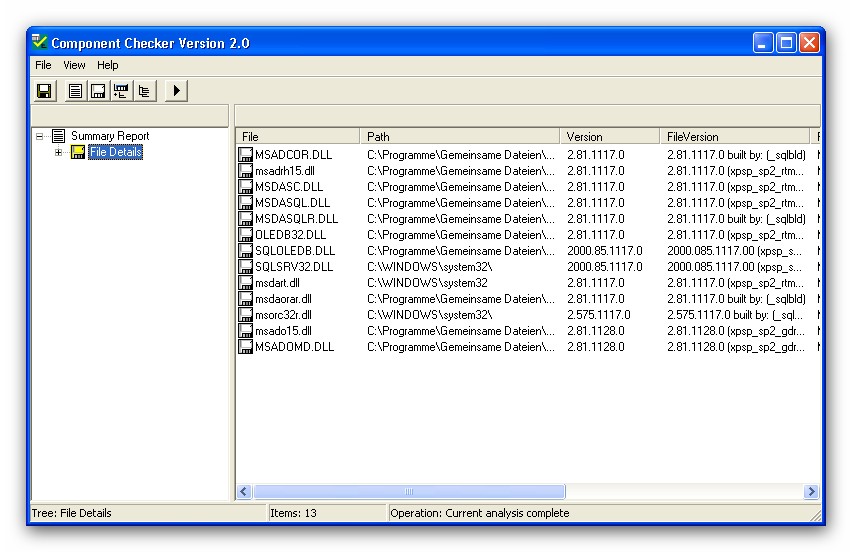Click 'Operation: Current analysis complete' status text

480,513
